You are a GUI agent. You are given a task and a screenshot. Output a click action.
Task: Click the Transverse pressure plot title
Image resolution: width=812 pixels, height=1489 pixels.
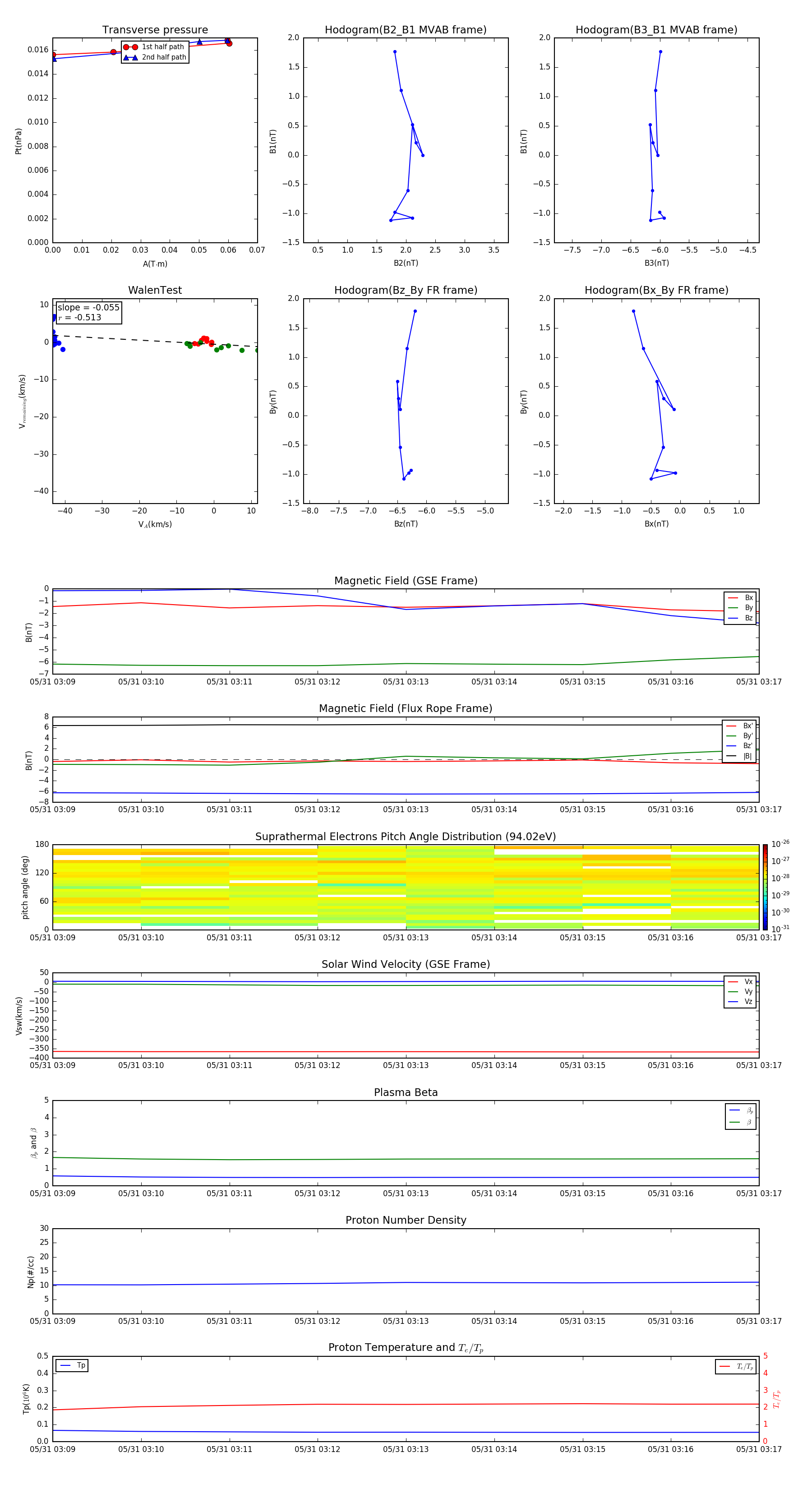(155, 30)
